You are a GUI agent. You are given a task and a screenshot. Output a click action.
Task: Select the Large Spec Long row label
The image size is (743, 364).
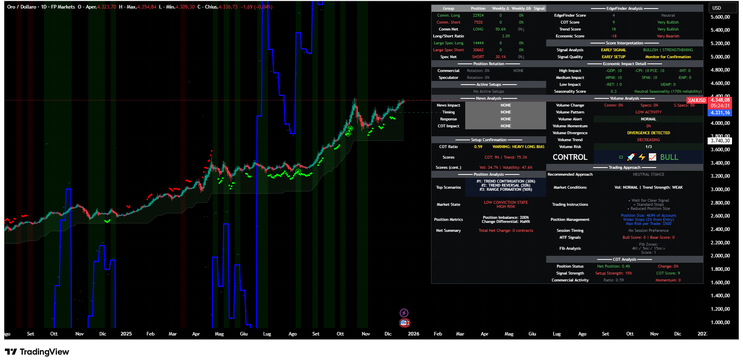pos(448,43)
